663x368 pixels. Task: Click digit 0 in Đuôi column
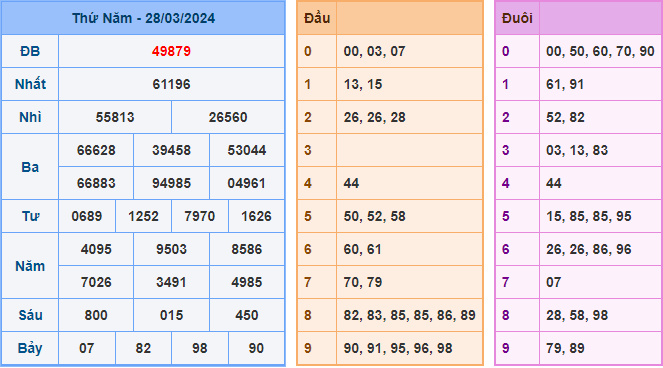tap(506, 51)
